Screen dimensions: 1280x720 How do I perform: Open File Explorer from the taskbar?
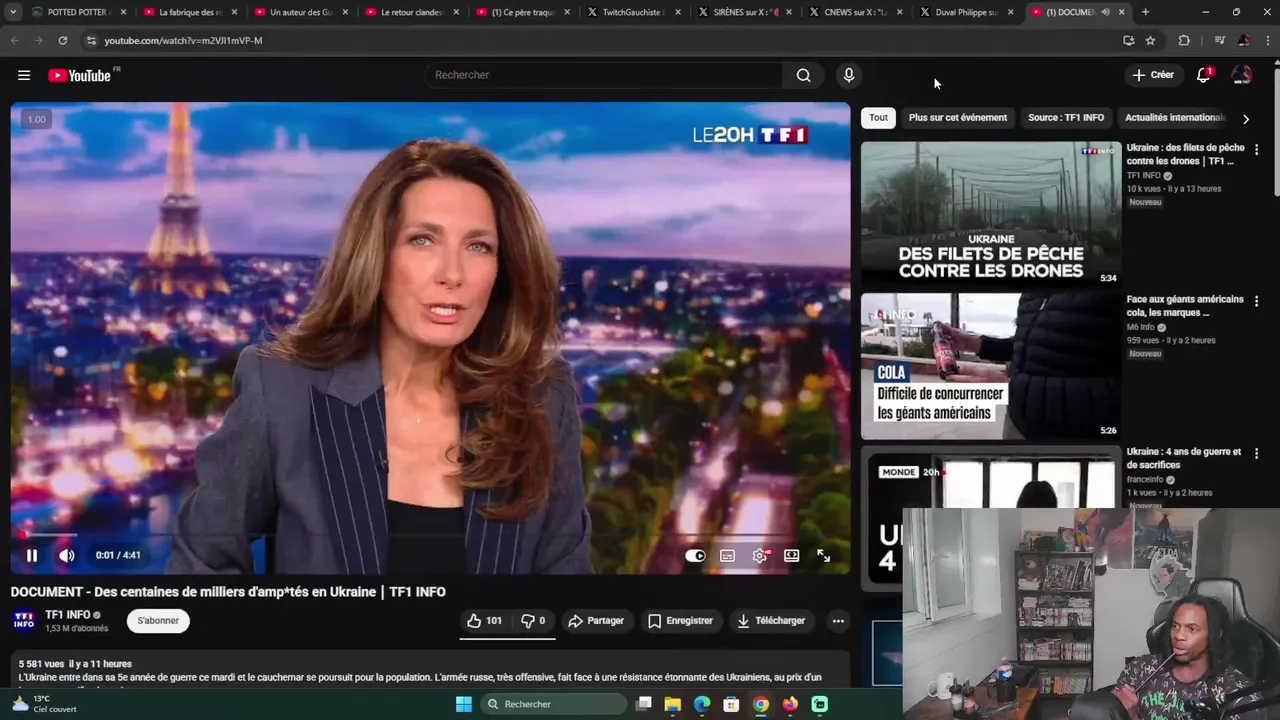(673, 704)
